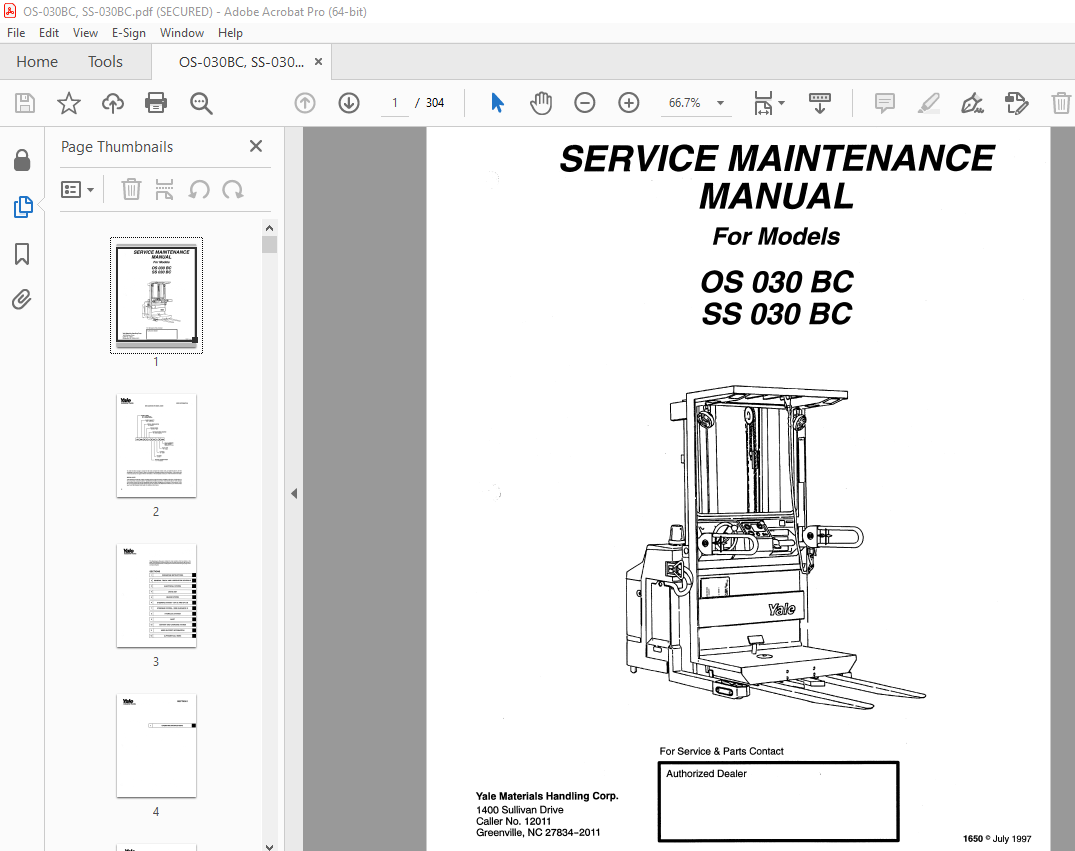1075x851 pixels.
Task: Click the Save file icon
Action: pyautogui.click(x=25, y=104)
